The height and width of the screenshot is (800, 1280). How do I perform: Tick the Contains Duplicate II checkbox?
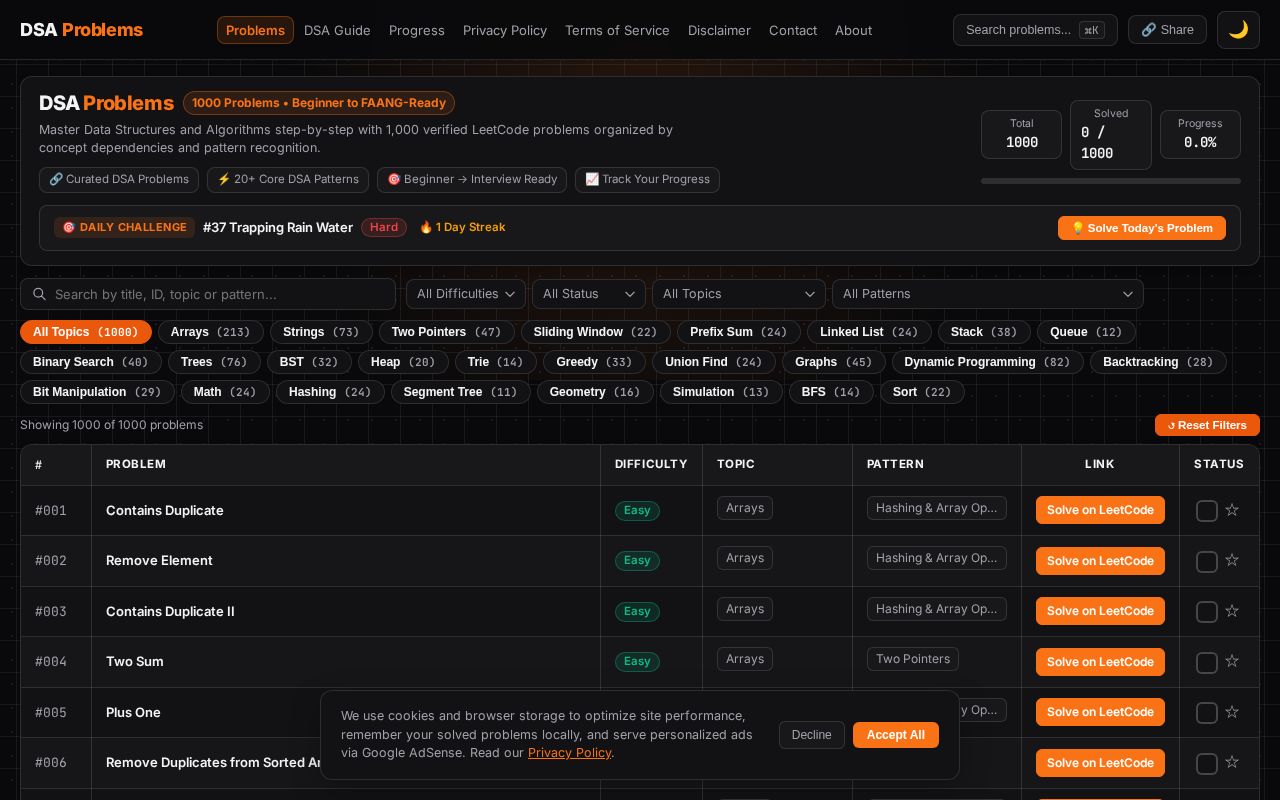coord(1207,612)
